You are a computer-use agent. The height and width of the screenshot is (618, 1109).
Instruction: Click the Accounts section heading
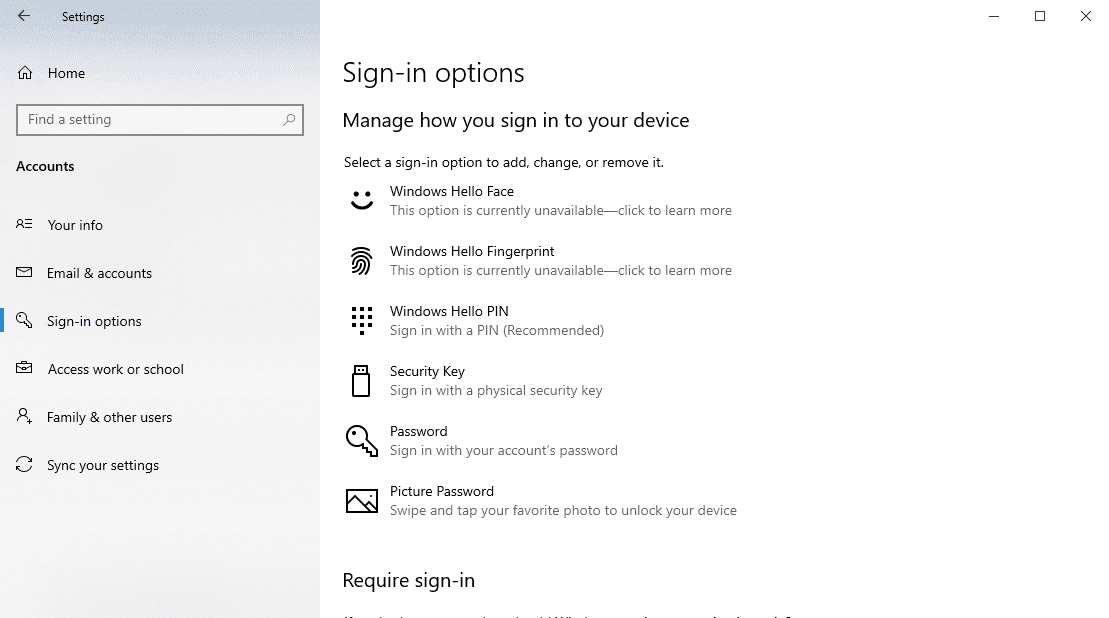coord(45,166)
